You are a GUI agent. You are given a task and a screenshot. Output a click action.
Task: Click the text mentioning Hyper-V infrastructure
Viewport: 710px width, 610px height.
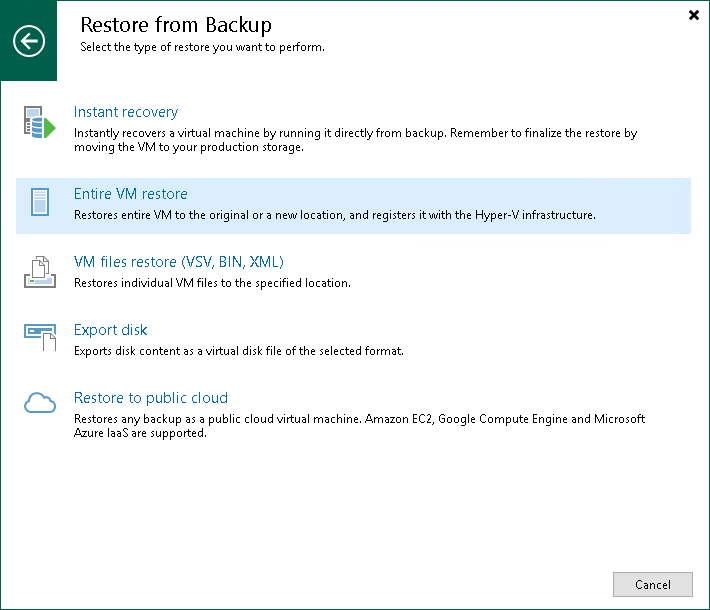tap(335, 215)
